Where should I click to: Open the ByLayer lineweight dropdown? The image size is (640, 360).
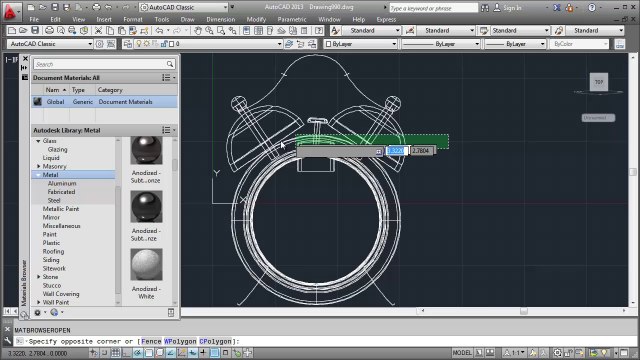tap(515, 44)
